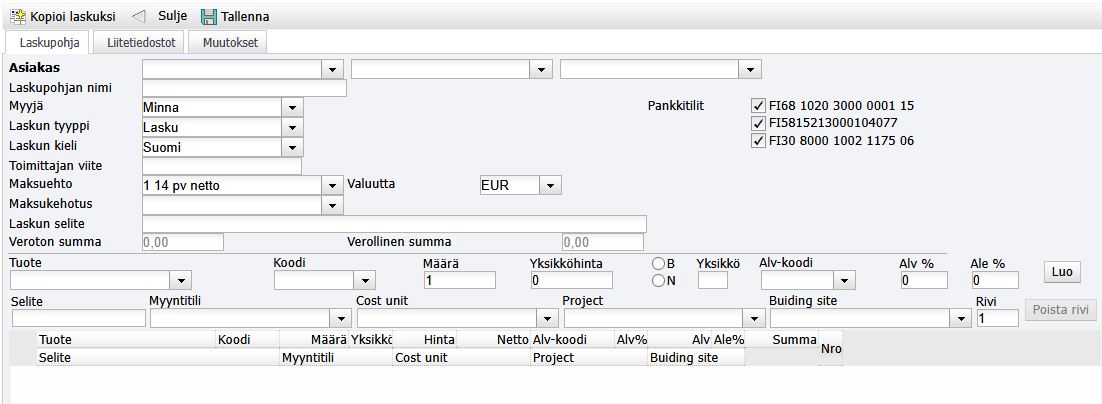Expand the third Asiakas dropdown
1102x404 pixels.
tap(750, 70)
